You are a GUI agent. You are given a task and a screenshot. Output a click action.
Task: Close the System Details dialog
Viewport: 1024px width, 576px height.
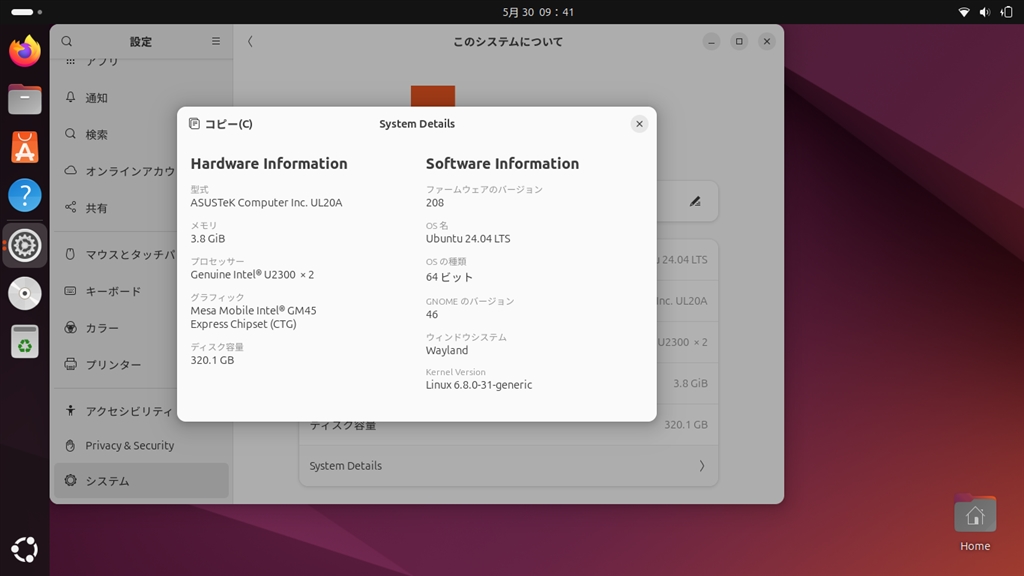click(639, 124)
